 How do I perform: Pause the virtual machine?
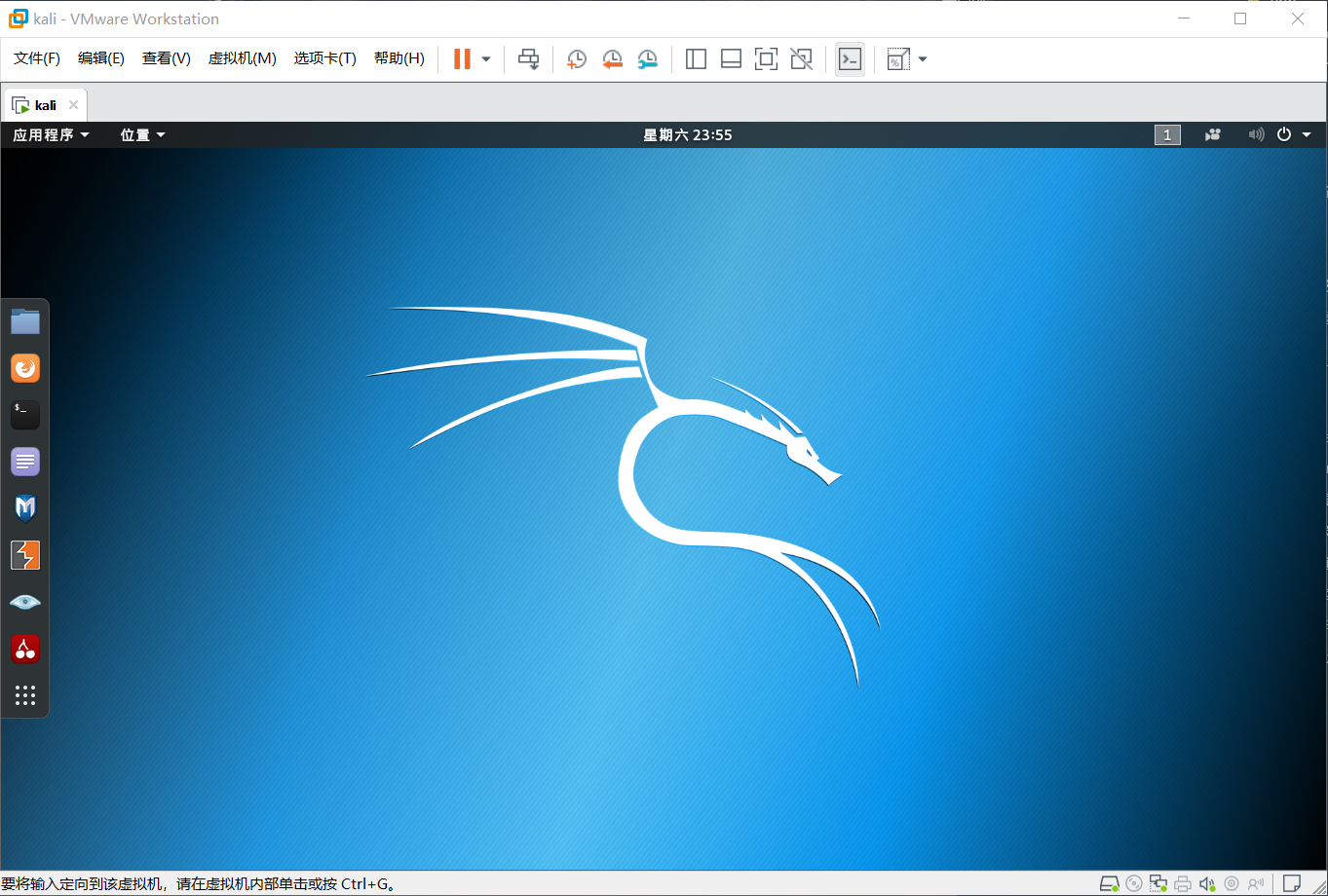point(462,59)
